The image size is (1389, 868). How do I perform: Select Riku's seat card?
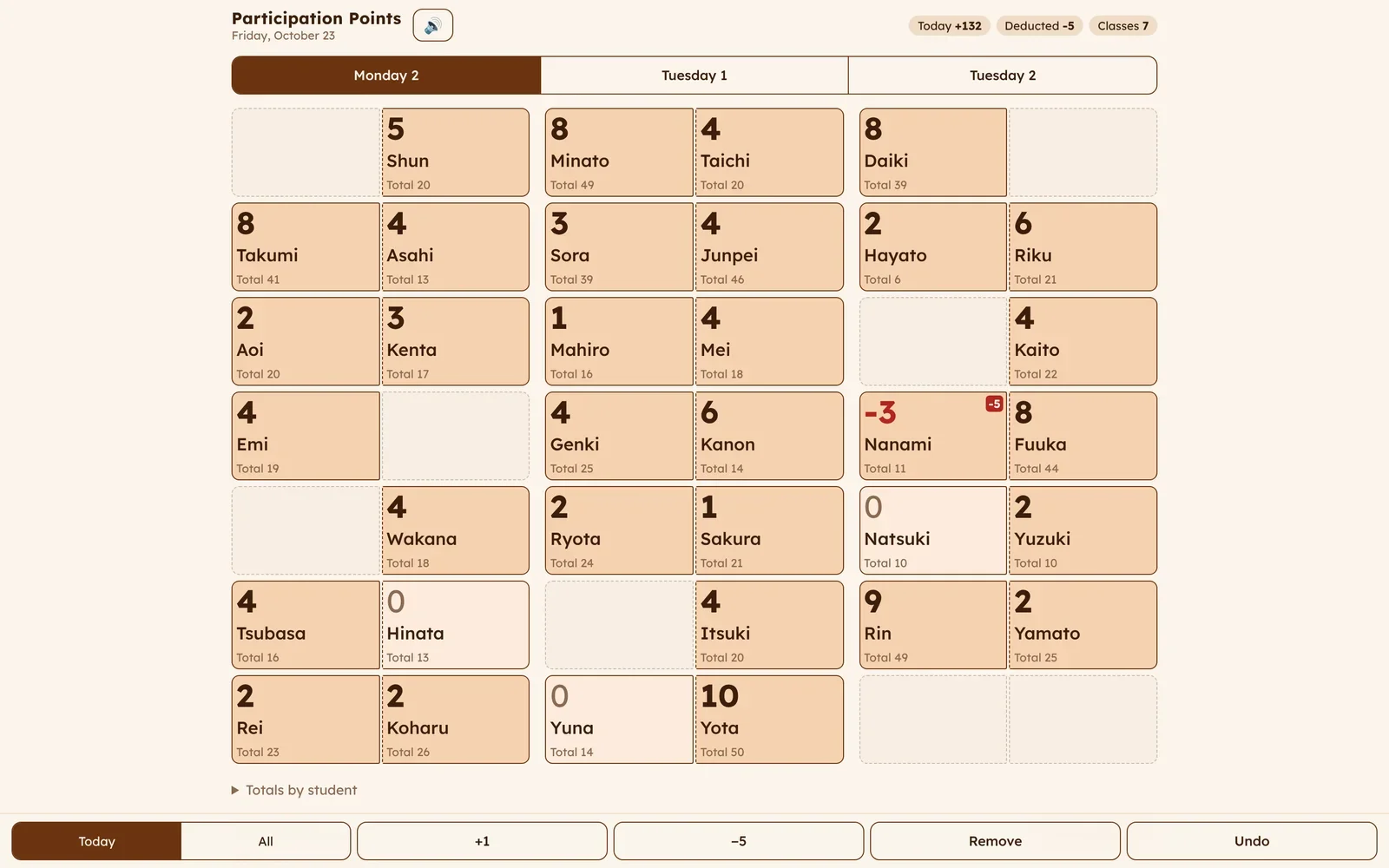point(1083,247)
